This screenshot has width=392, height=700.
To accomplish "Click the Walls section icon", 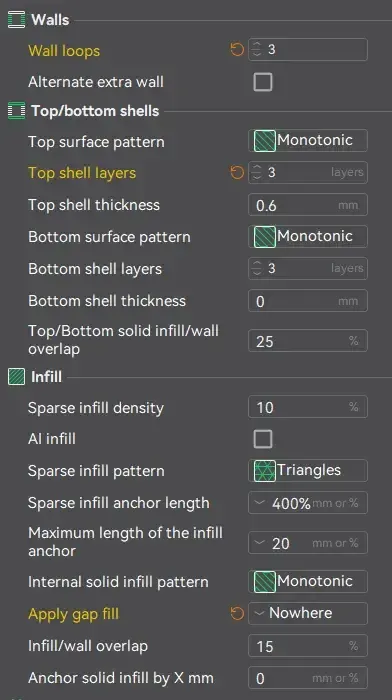I will coord(17,20).
